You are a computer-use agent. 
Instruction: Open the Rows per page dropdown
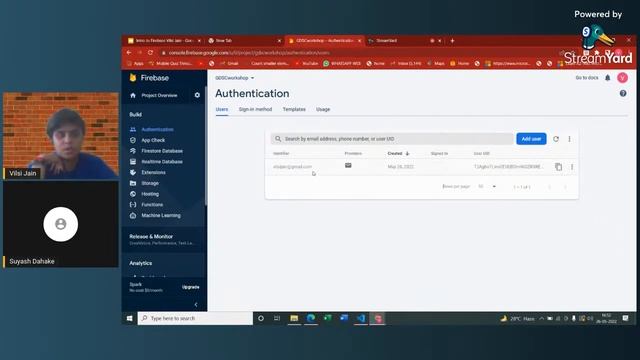click(487, 187)
